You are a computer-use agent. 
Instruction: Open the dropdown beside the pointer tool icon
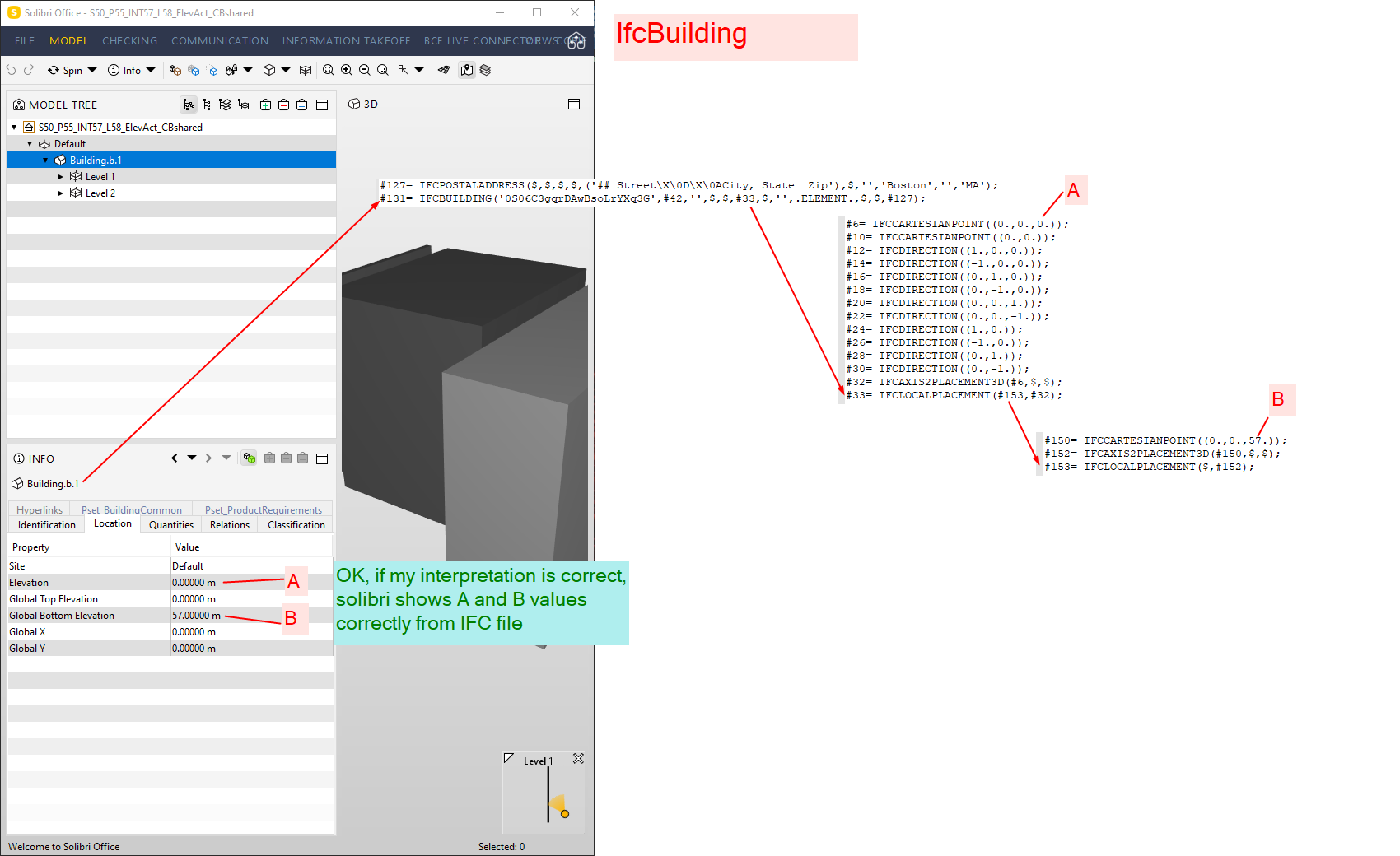pos(419,71)
